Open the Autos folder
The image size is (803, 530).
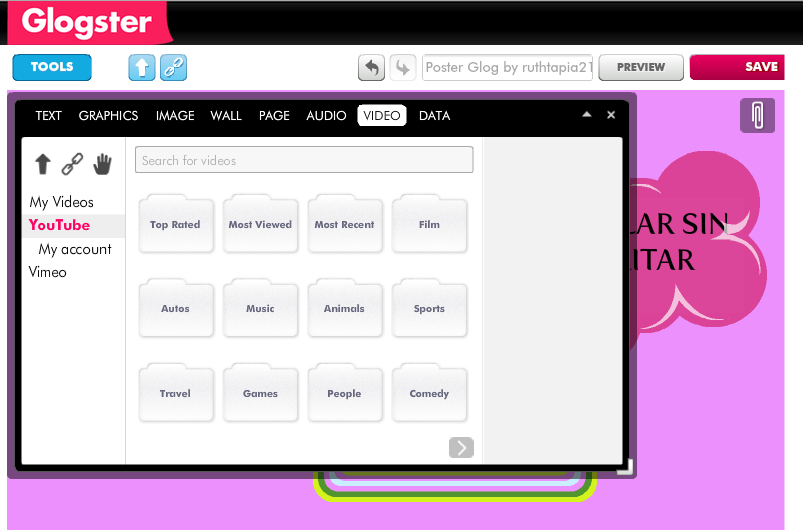[176, 308]
